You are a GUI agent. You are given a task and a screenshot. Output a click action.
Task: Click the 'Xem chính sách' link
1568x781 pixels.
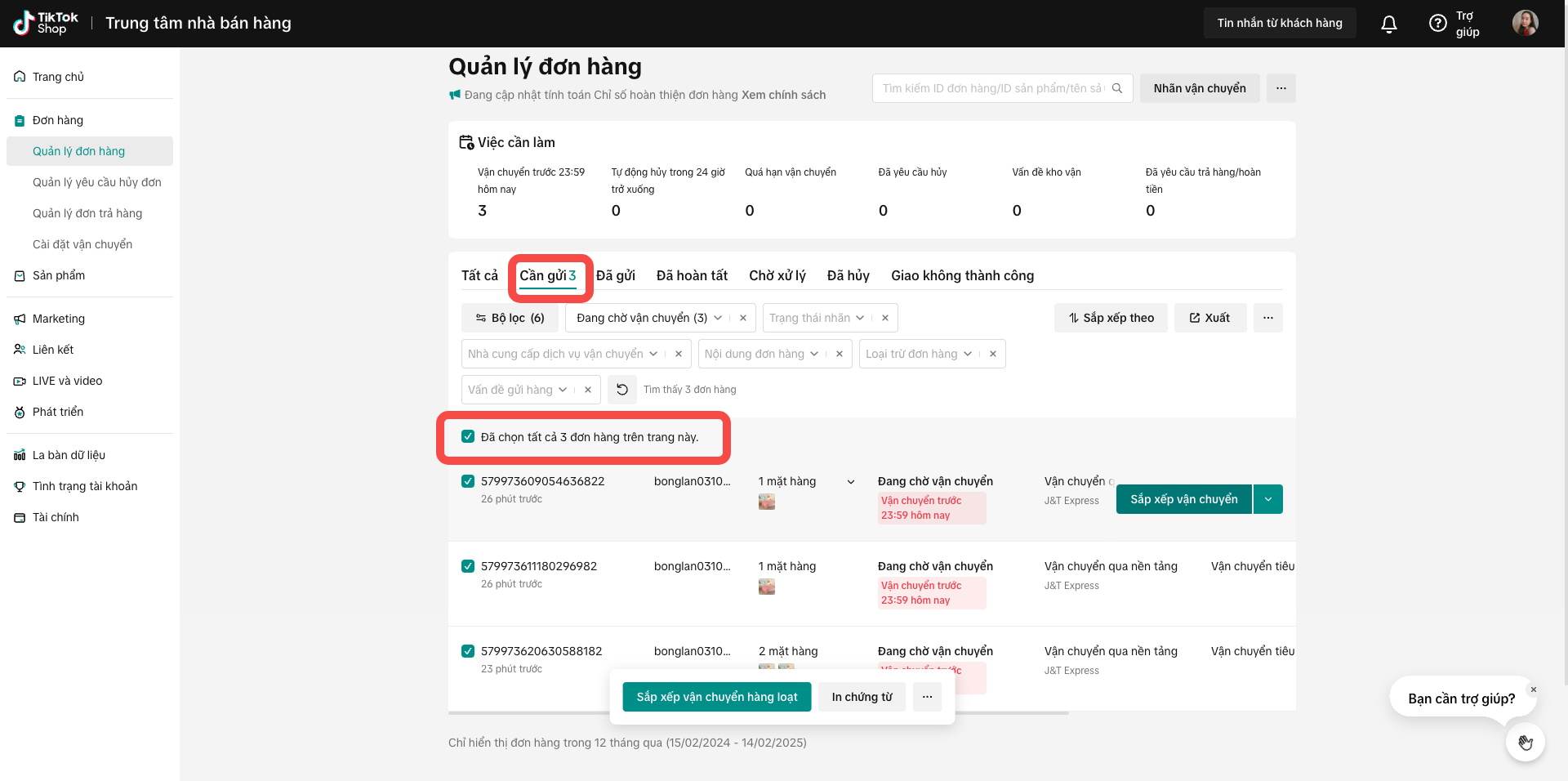click(x=783, y=95)
